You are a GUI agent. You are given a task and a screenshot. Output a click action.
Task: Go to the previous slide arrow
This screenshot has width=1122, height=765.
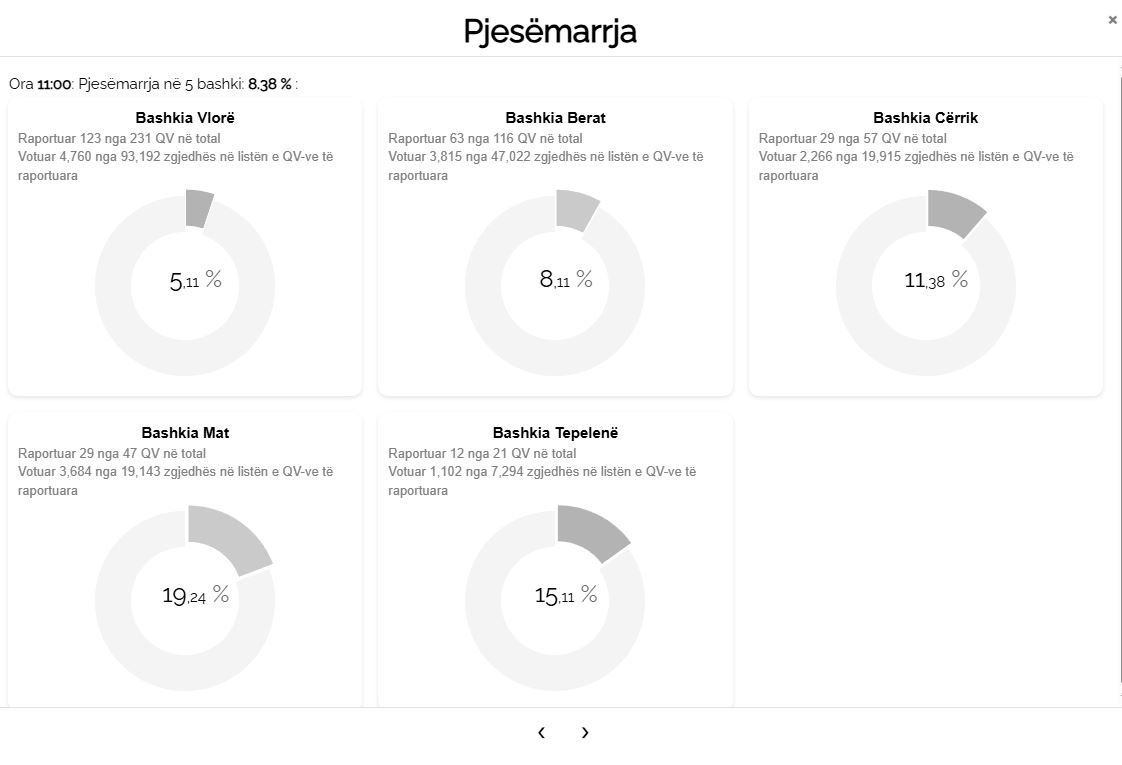541,733
